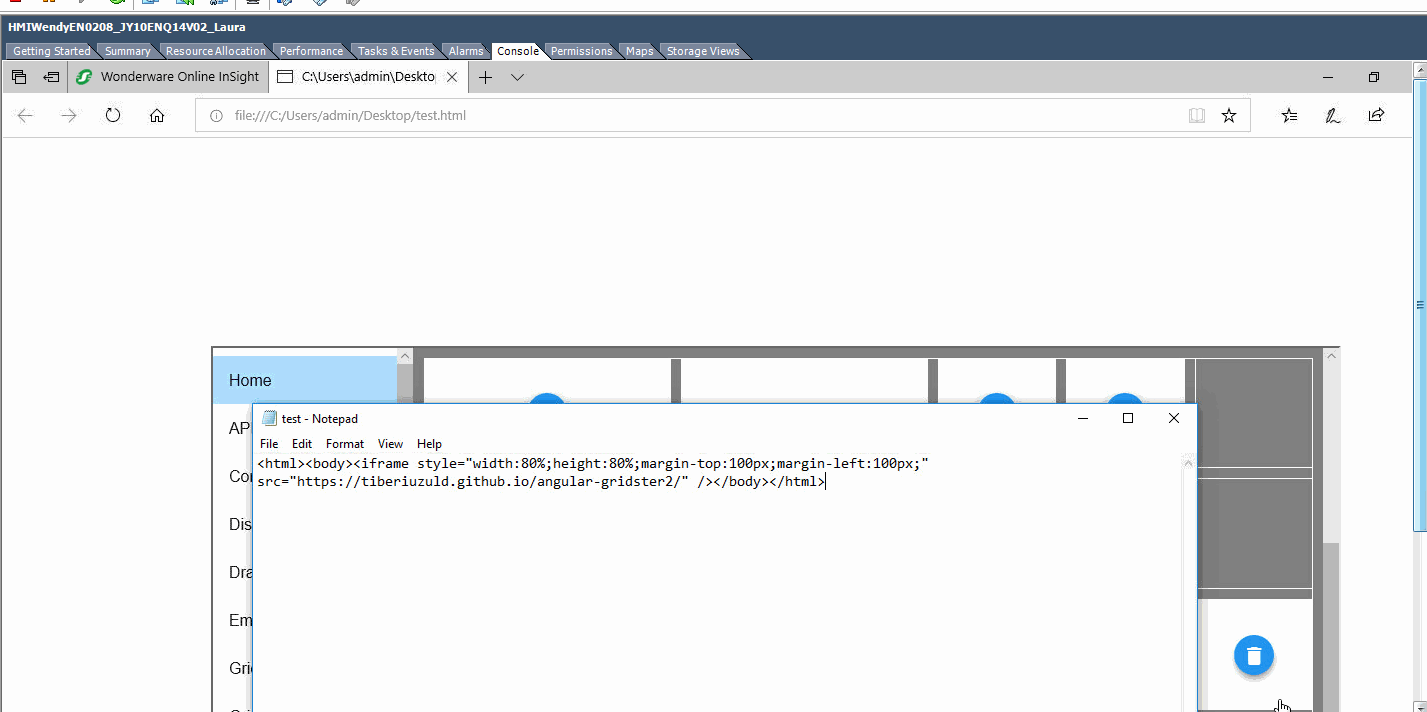Open the tab actions chevron

click(517, 76)
